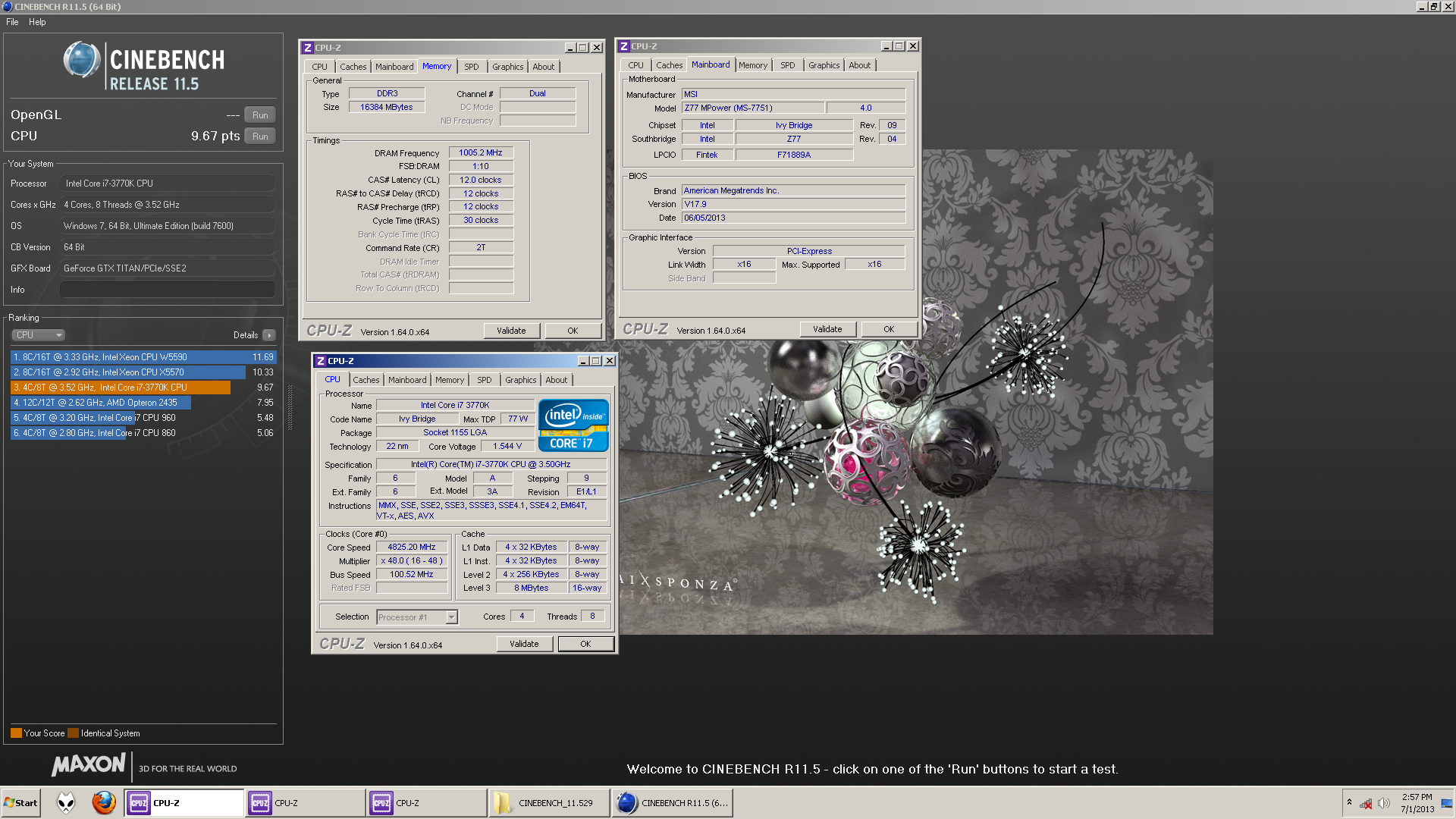Image resolution: width=1456 pixels, height=819 pixels.
Task: Switch to the active CPU-Z taskbar button
Action: pos(184,803)
